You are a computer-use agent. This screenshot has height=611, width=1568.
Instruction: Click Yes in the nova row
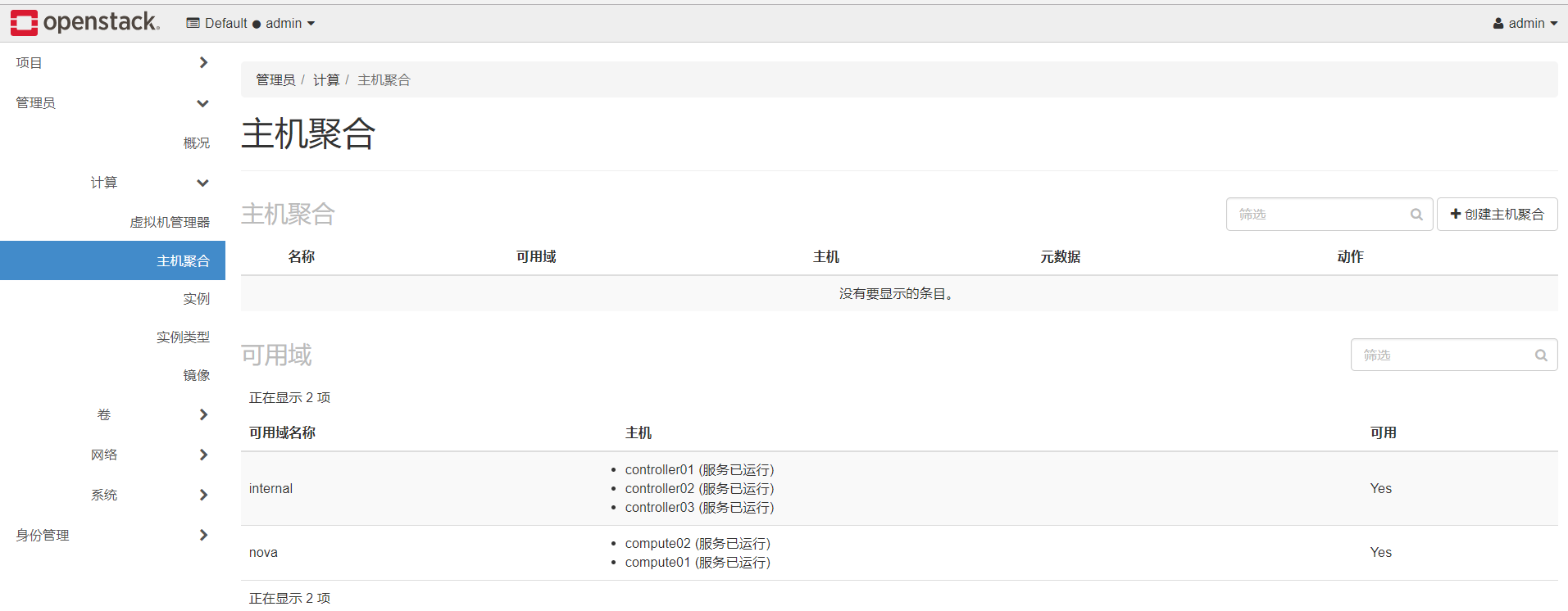pyautogui.click(x=1380, y=552)
